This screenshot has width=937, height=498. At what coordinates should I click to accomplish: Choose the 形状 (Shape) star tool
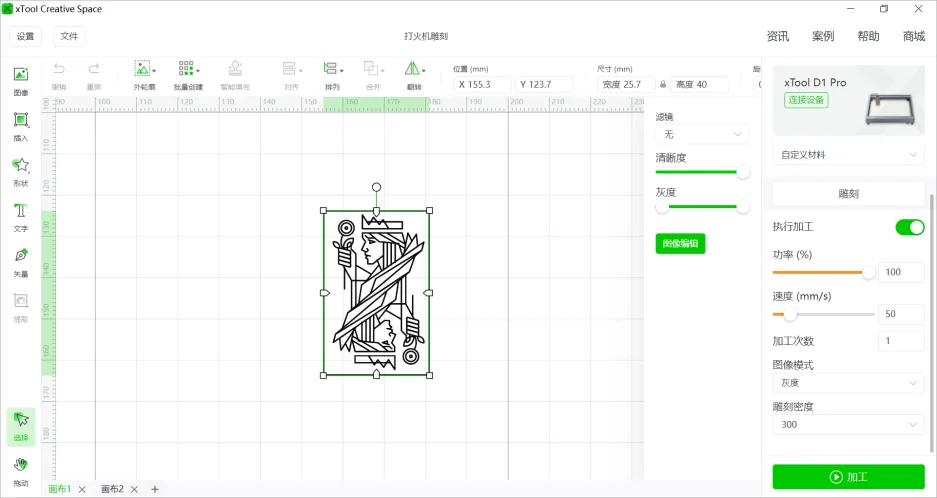click(21, 172)
